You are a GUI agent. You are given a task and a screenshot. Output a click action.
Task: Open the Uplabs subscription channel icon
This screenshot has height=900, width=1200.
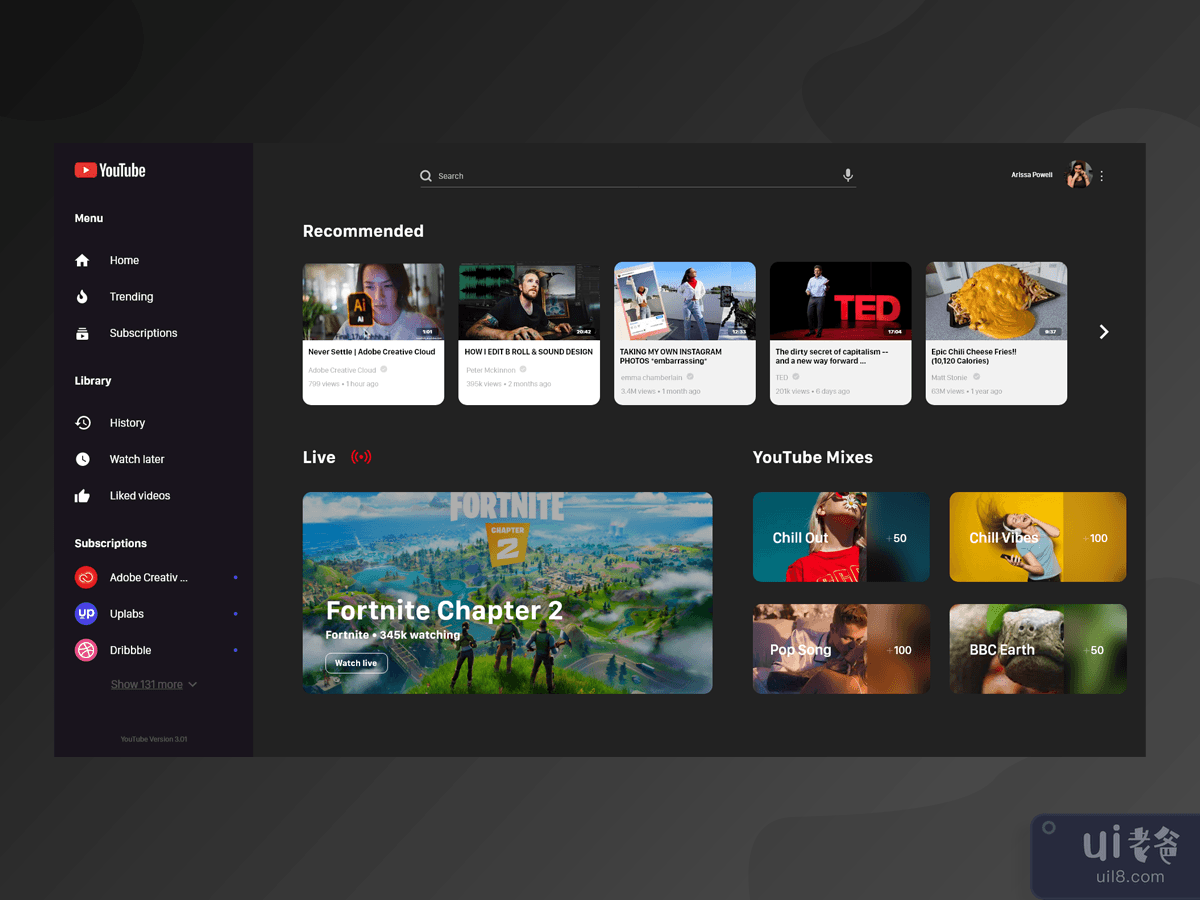(x=86, y=614)
